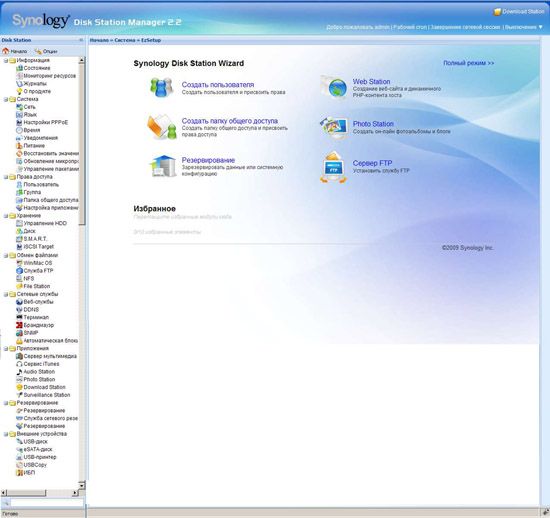
Task: Click the Создать пользователя link
Action: 217,85
